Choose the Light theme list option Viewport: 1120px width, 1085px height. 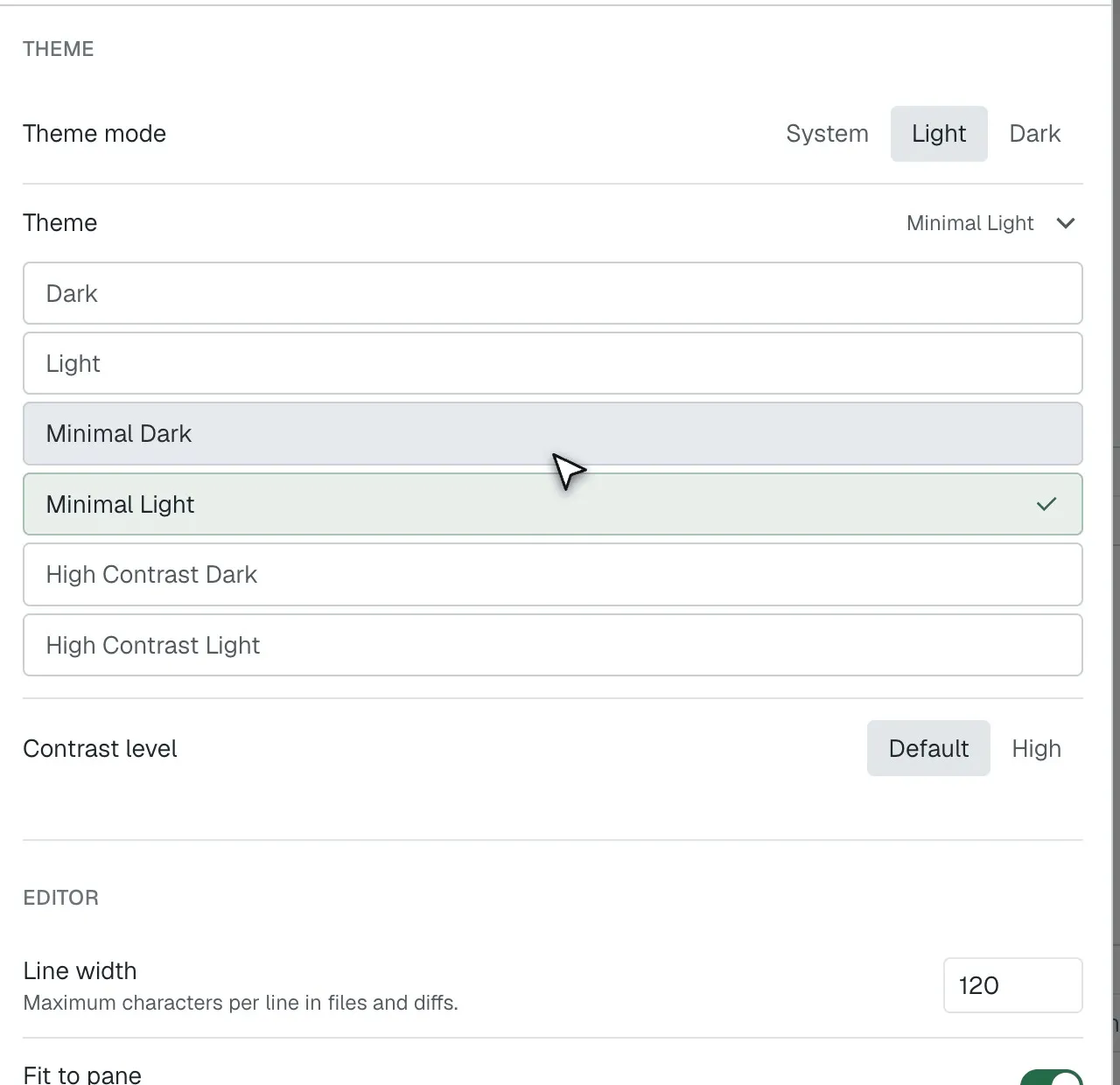click(553, 363)
